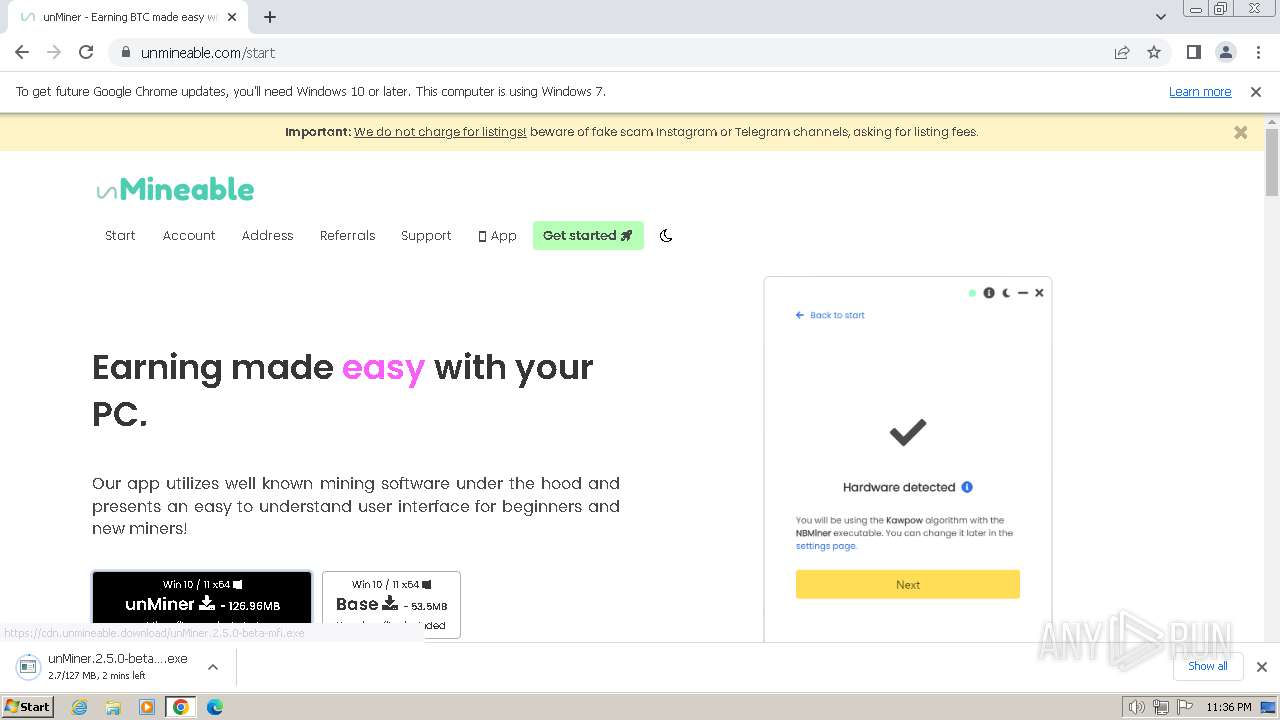Screen dimensions: 1280x720
Task: Open Chrome side panel
Action: tap(1193, 52)
